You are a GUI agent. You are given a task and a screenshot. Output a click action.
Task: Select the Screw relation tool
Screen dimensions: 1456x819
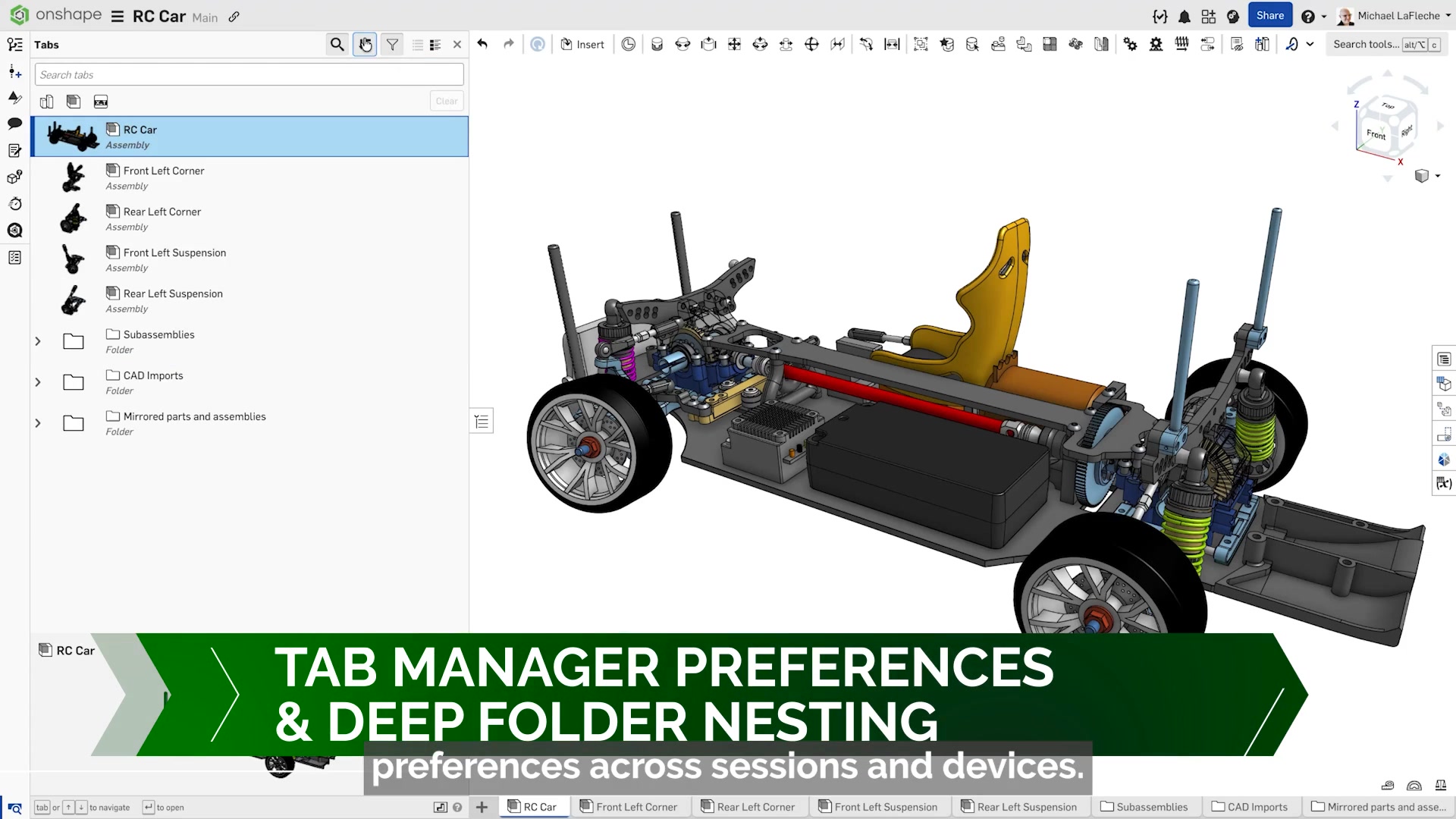pyautogui.click(x=1182, y=44)
